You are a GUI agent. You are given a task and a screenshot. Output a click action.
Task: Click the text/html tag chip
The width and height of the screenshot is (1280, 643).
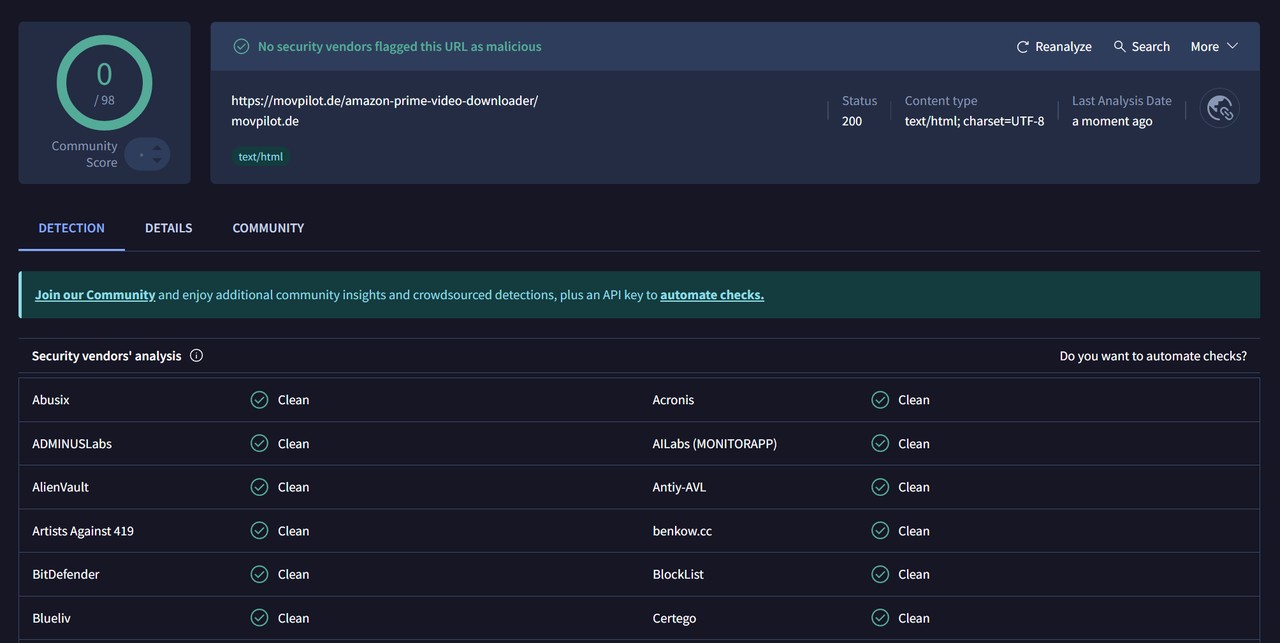(260, 157)
